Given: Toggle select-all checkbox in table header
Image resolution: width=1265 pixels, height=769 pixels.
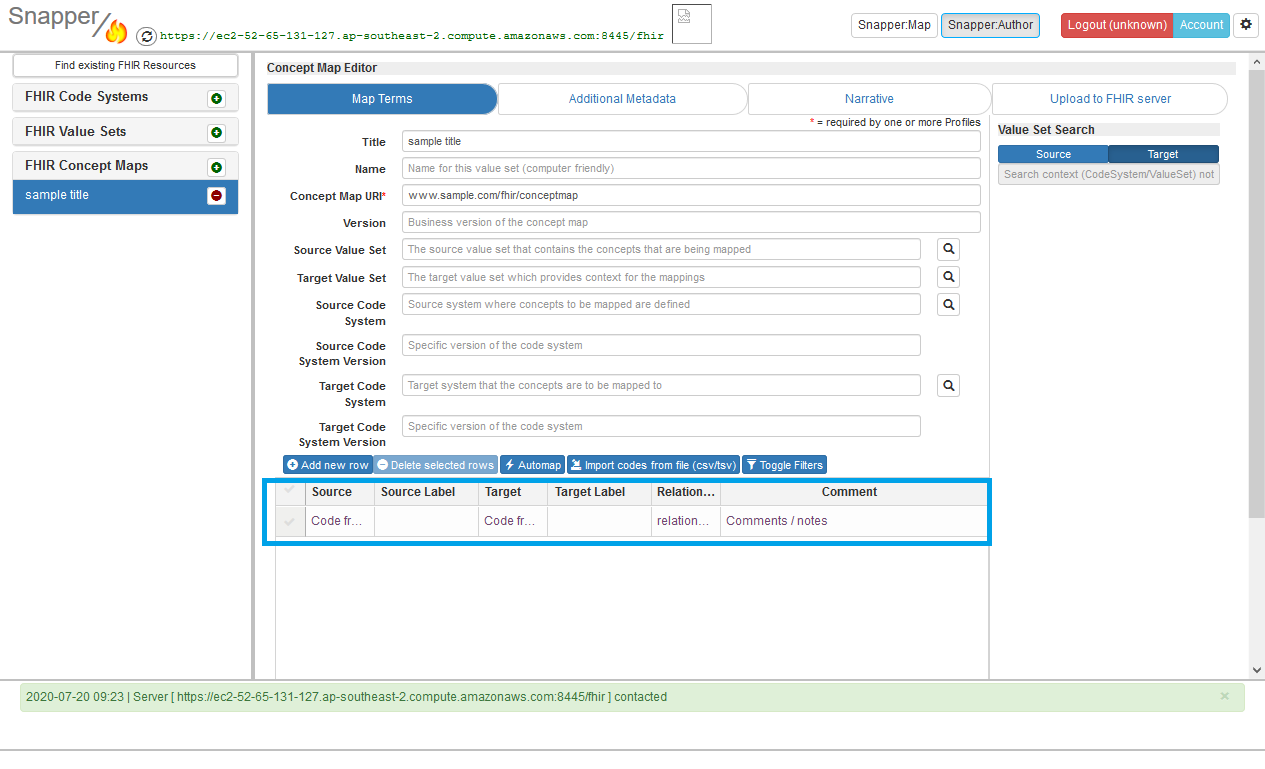Looking at the screenshot, I should pyautogui.click(x=290, y=492).
